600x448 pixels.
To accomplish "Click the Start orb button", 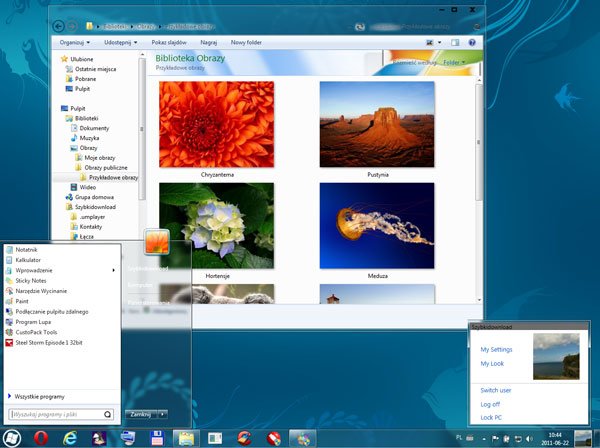I will (11, 438).
